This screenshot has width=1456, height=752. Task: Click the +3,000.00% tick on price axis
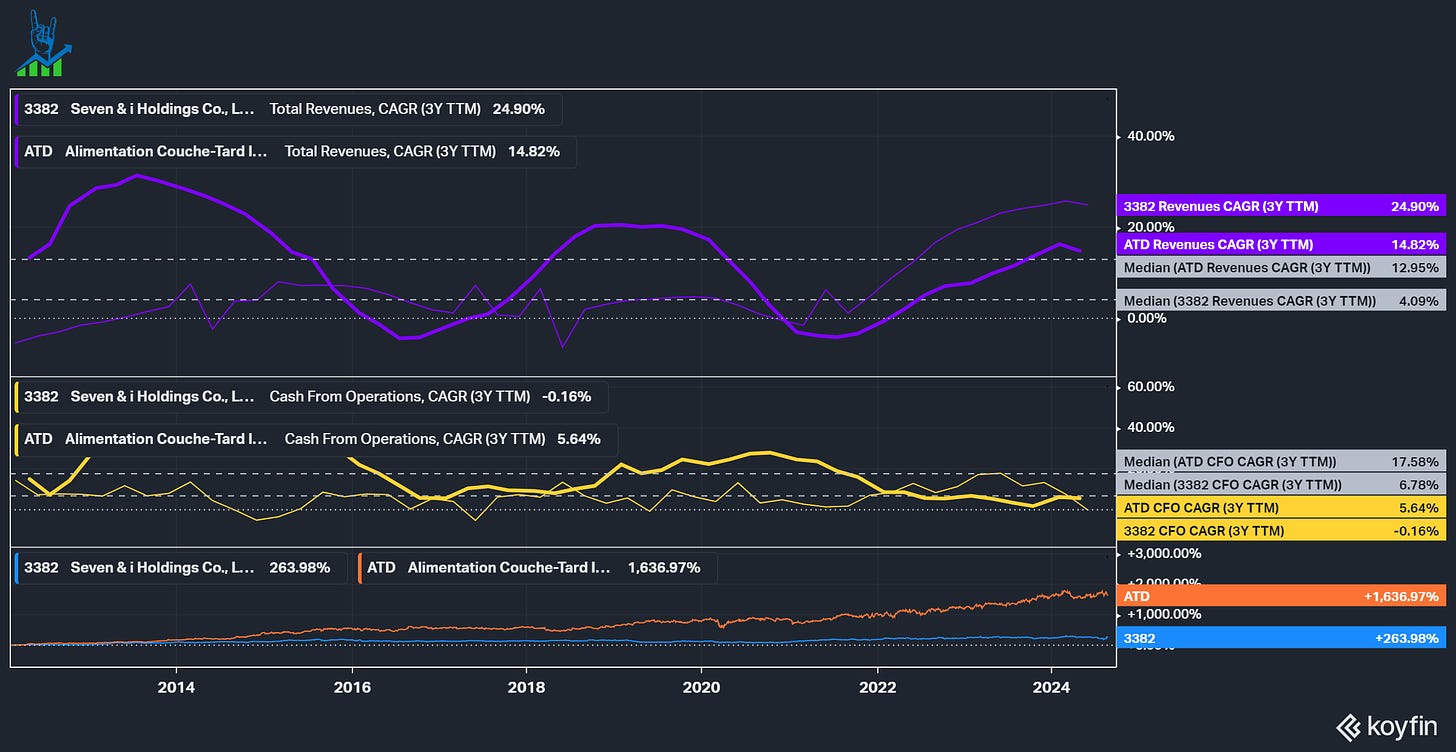click(1162, 553)
